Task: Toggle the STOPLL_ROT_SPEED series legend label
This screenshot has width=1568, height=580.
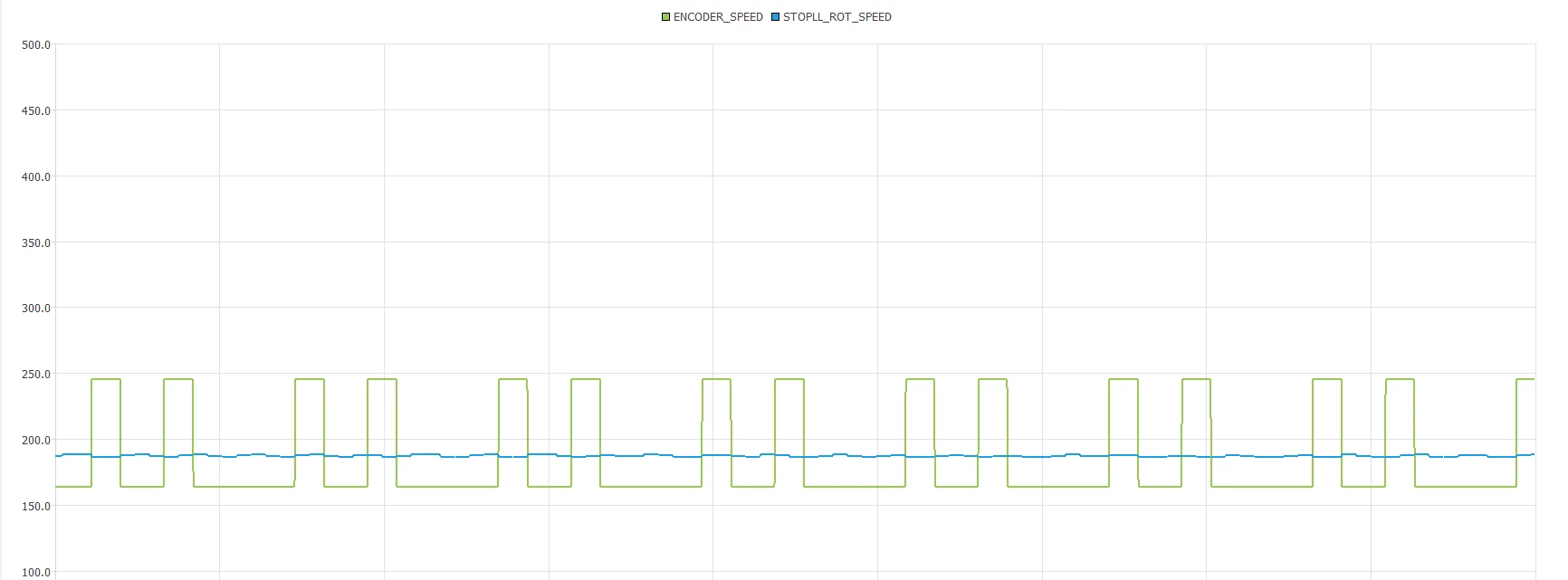Action: pos(837,17)
